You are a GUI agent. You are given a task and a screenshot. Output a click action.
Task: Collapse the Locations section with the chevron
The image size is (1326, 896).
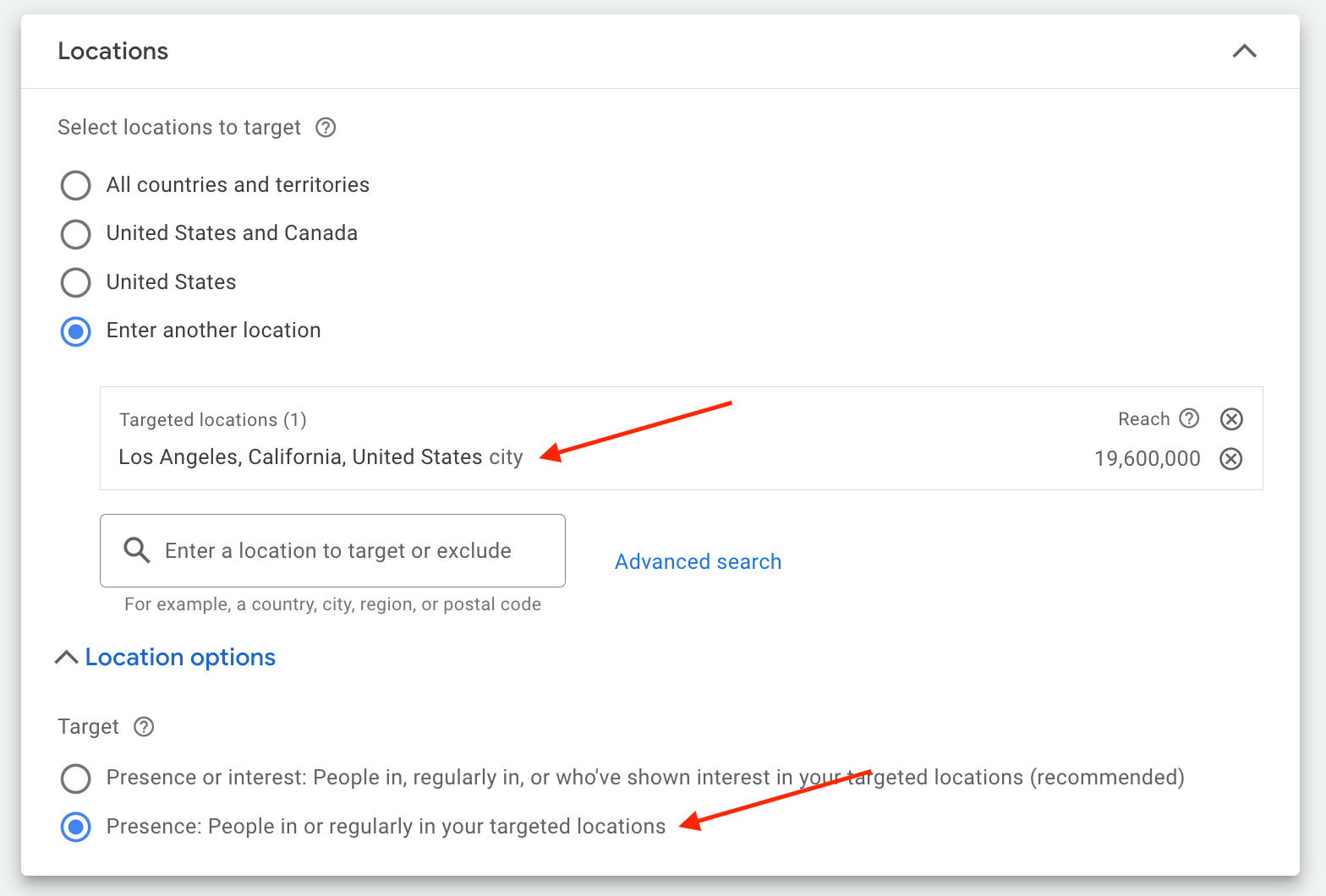1244,51
